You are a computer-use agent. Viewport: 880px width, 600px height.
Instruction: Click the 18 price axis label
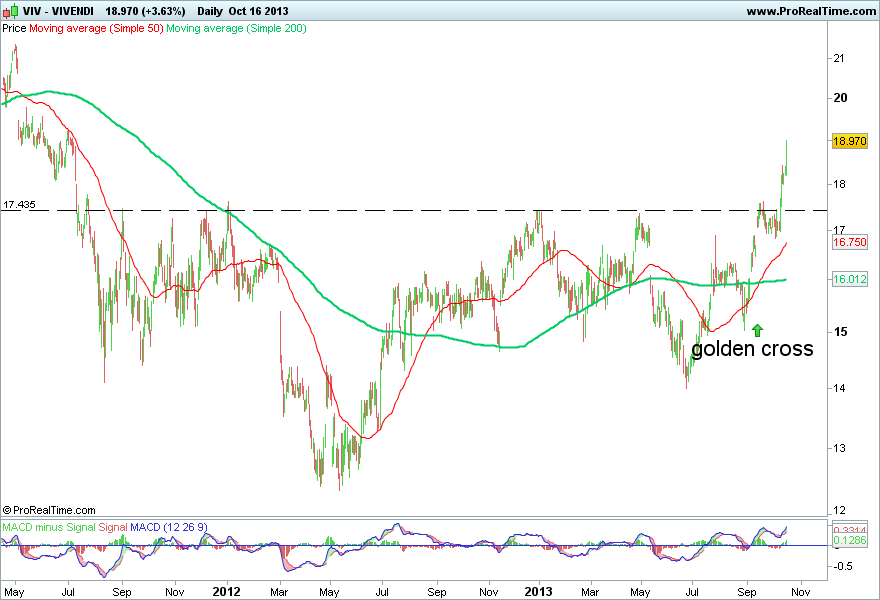click(x=839, y=184)
